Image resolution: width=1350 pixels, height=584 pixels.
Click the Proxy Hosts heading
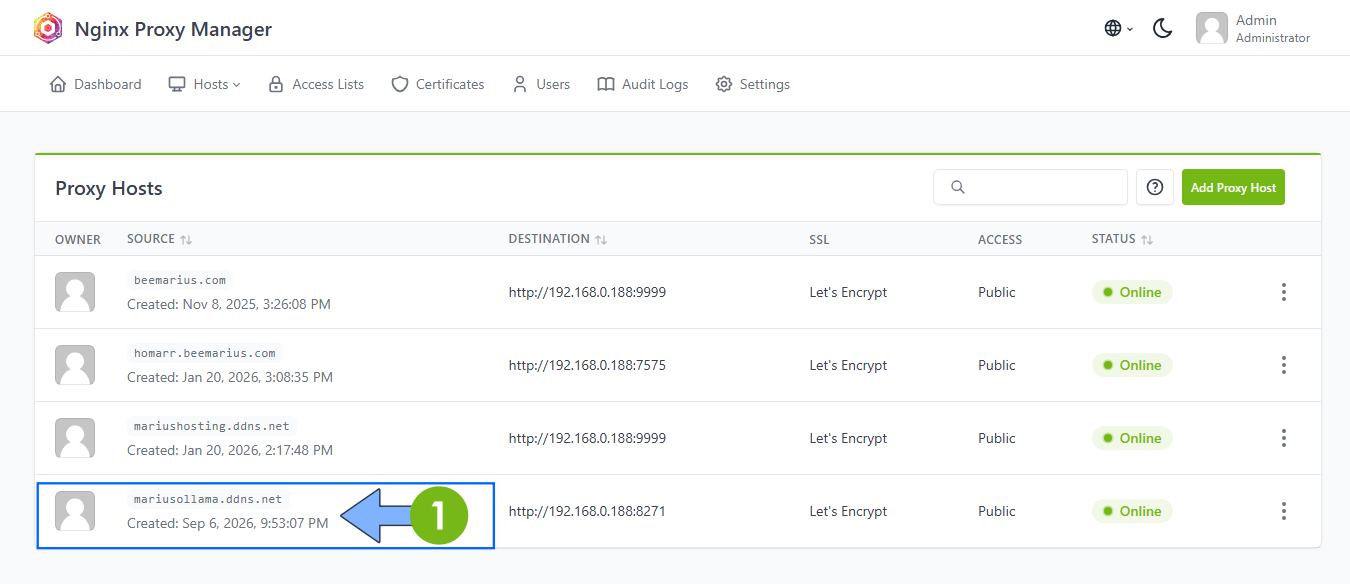click(109, 188)
